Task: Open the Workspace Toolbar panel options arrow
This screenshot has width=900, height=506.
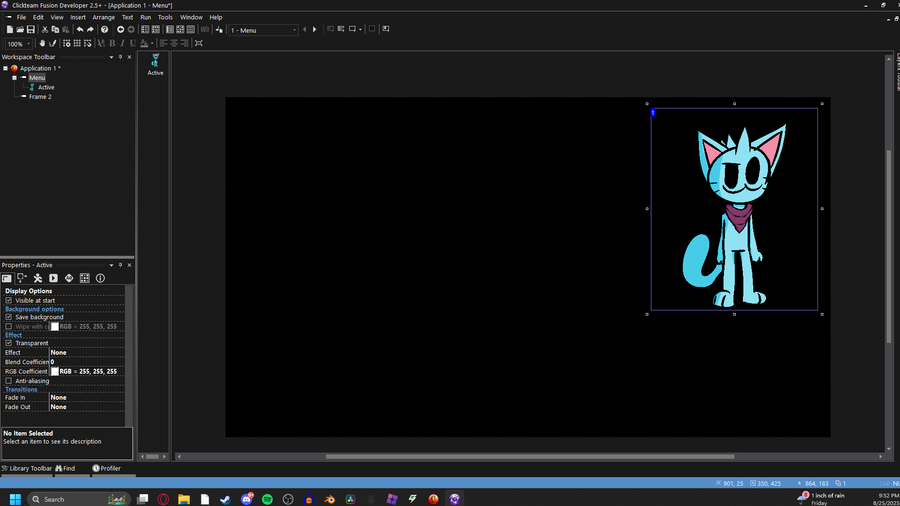Action: tap(111, 57)
